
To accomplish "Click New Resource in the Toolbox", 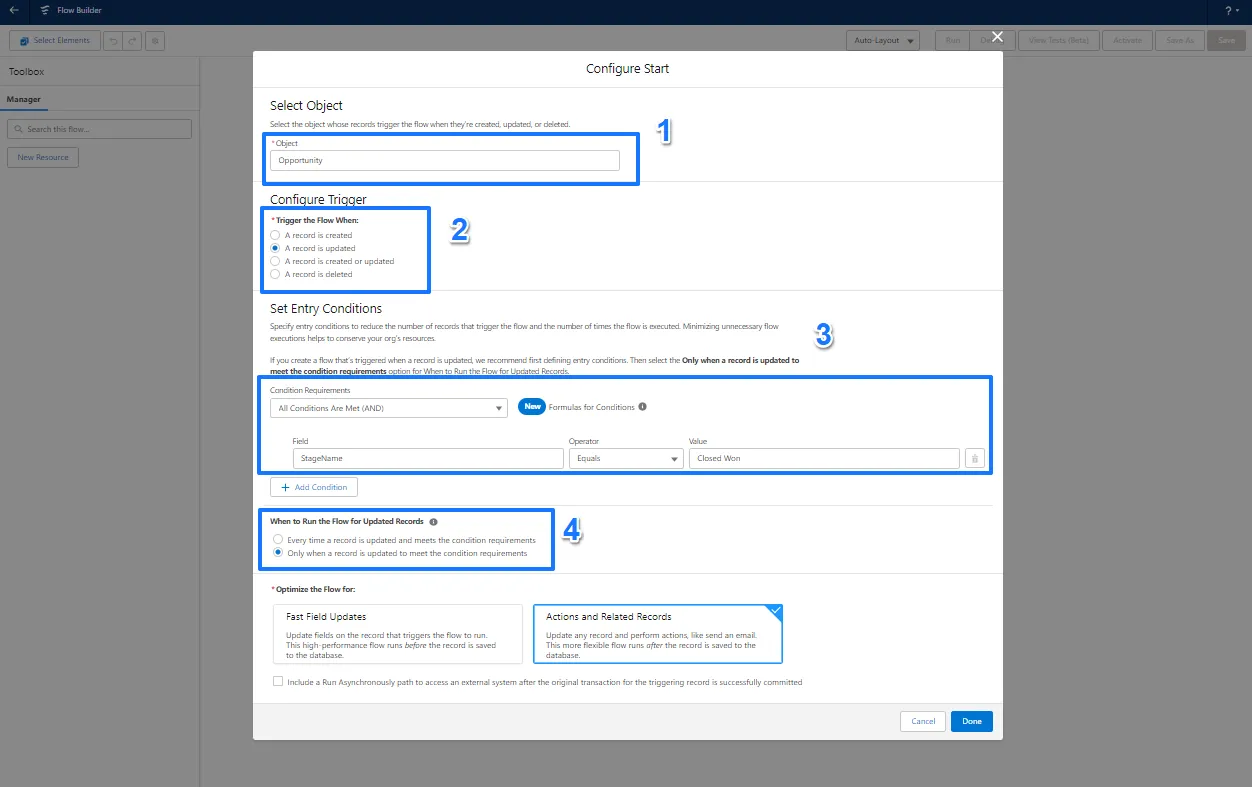I will point(43,157).
